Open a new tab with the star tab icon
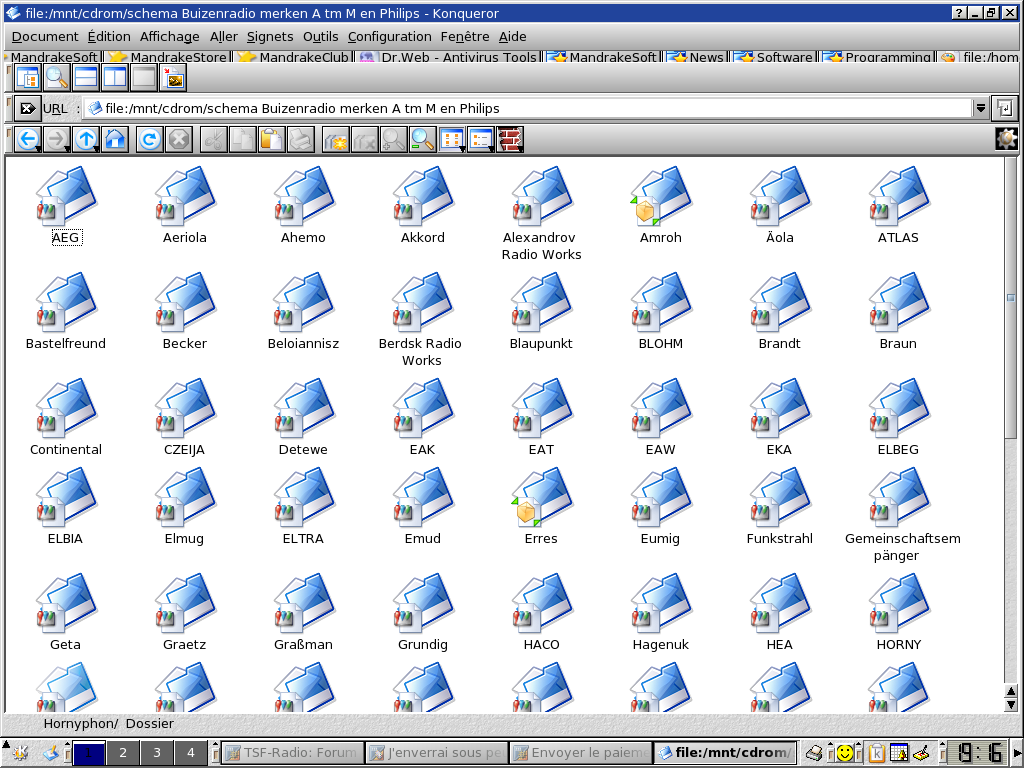This screenshot has width=1024, height=768. click(x=336, y=139)
